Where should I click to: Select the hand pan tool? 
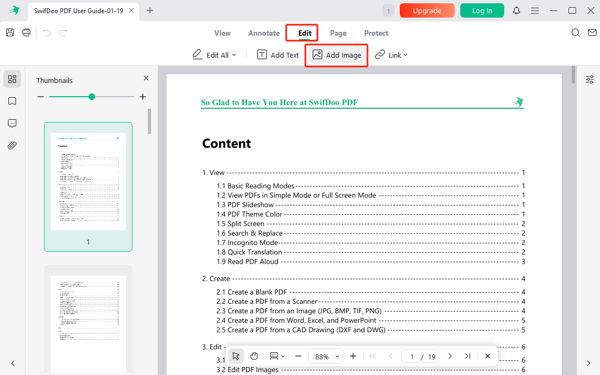click(x=254, y=356)
